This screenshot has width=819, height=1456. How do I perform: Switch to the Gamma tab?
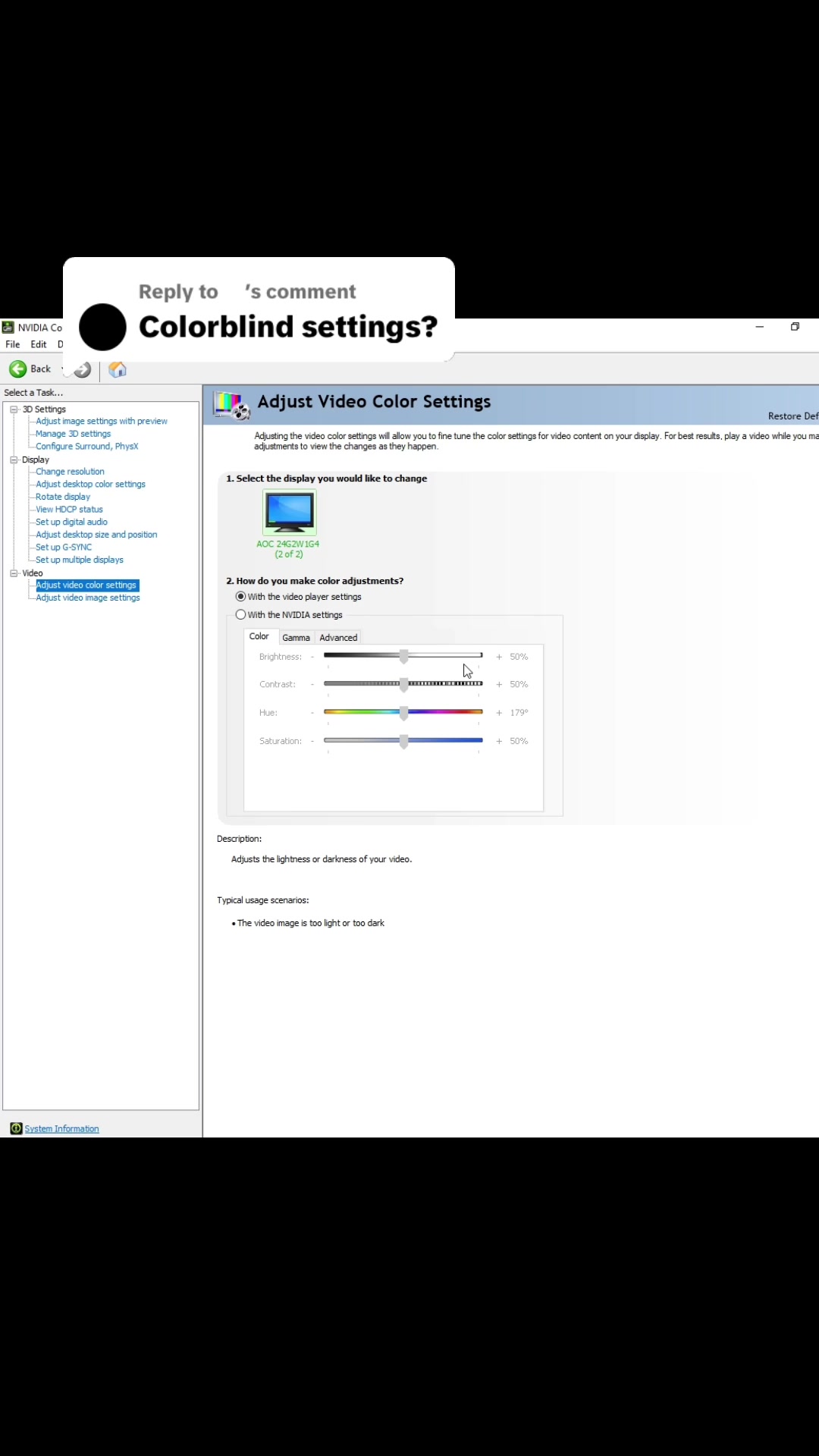pyautogui.click(x=296, y=638)
